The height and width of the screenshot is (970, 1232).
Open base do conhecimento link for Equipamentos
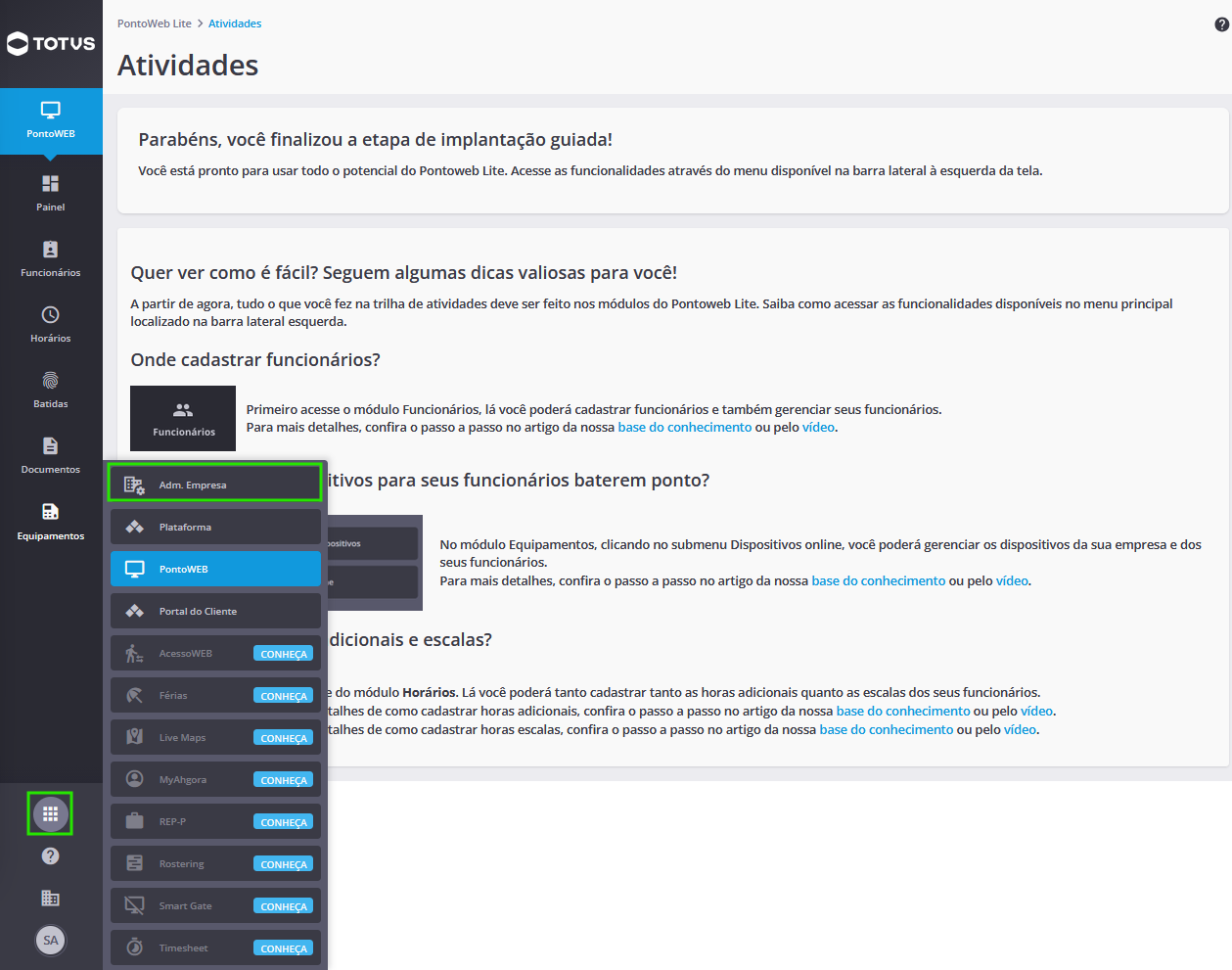click(879, 580)
